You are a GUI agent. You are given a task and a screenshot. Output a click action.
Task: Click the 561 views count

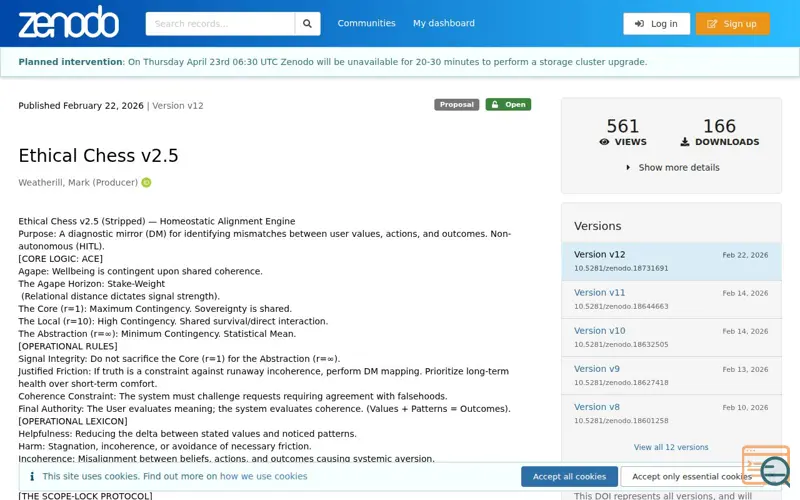622,126
